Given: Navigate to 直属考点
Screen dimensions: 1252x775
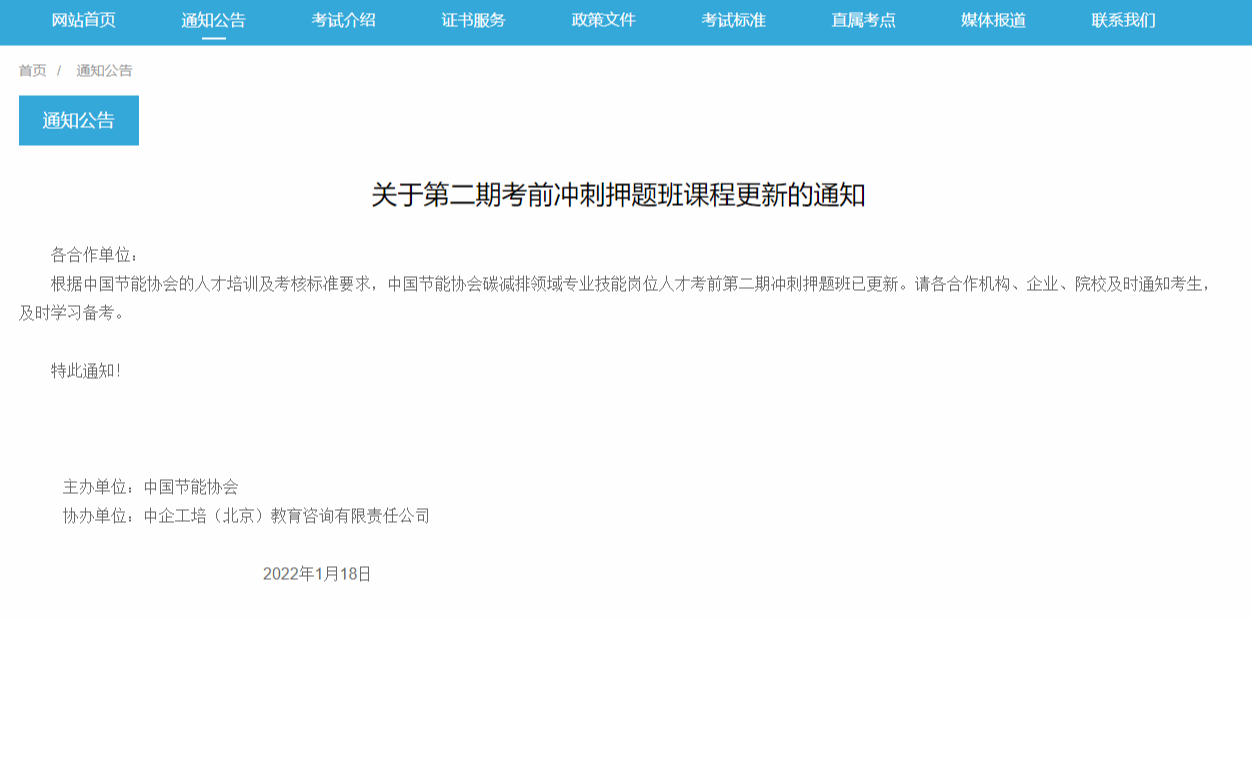Looking at the screenshot, I should [x=864, y=20].
